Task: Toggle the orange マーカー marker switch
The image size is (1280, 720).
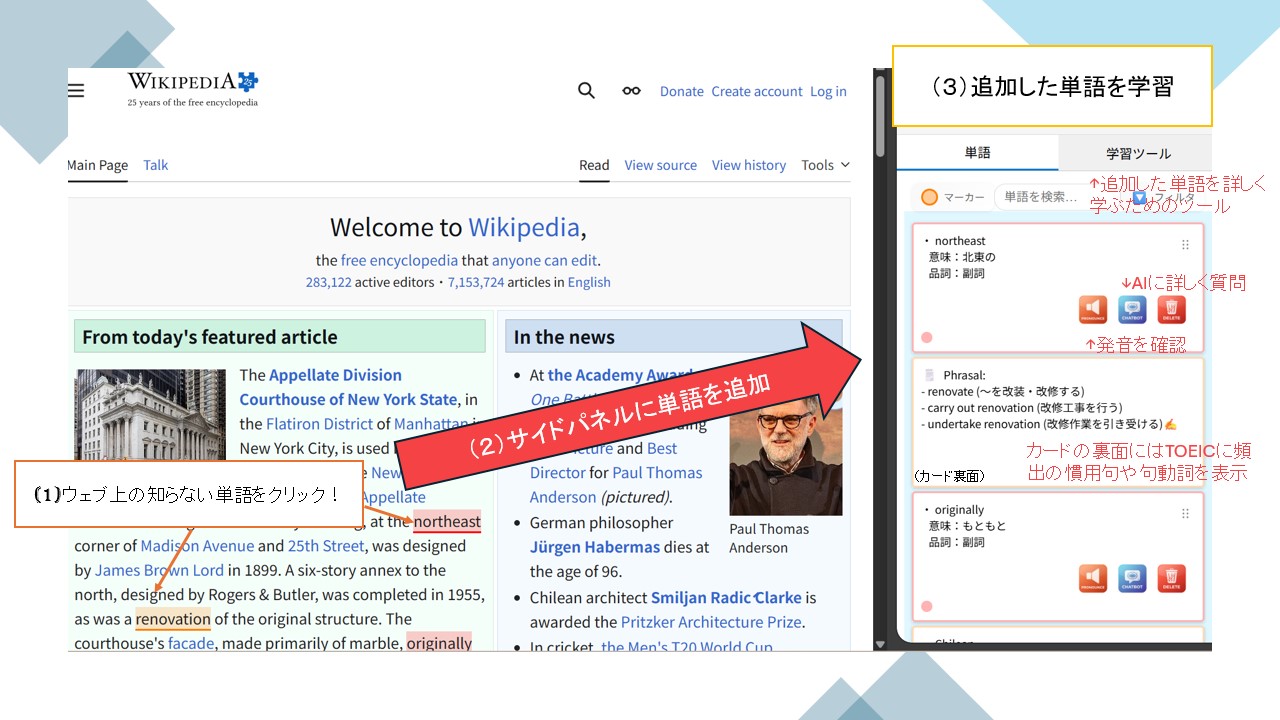Action: 929,197
